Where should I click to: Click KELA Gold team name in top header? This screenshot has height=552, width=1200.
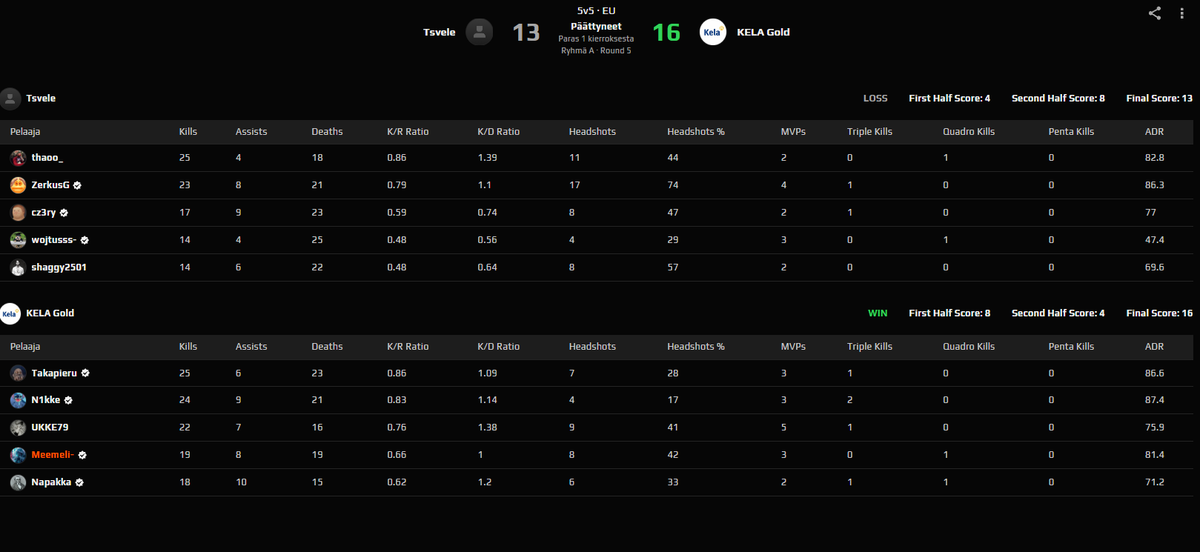[763, 32]
